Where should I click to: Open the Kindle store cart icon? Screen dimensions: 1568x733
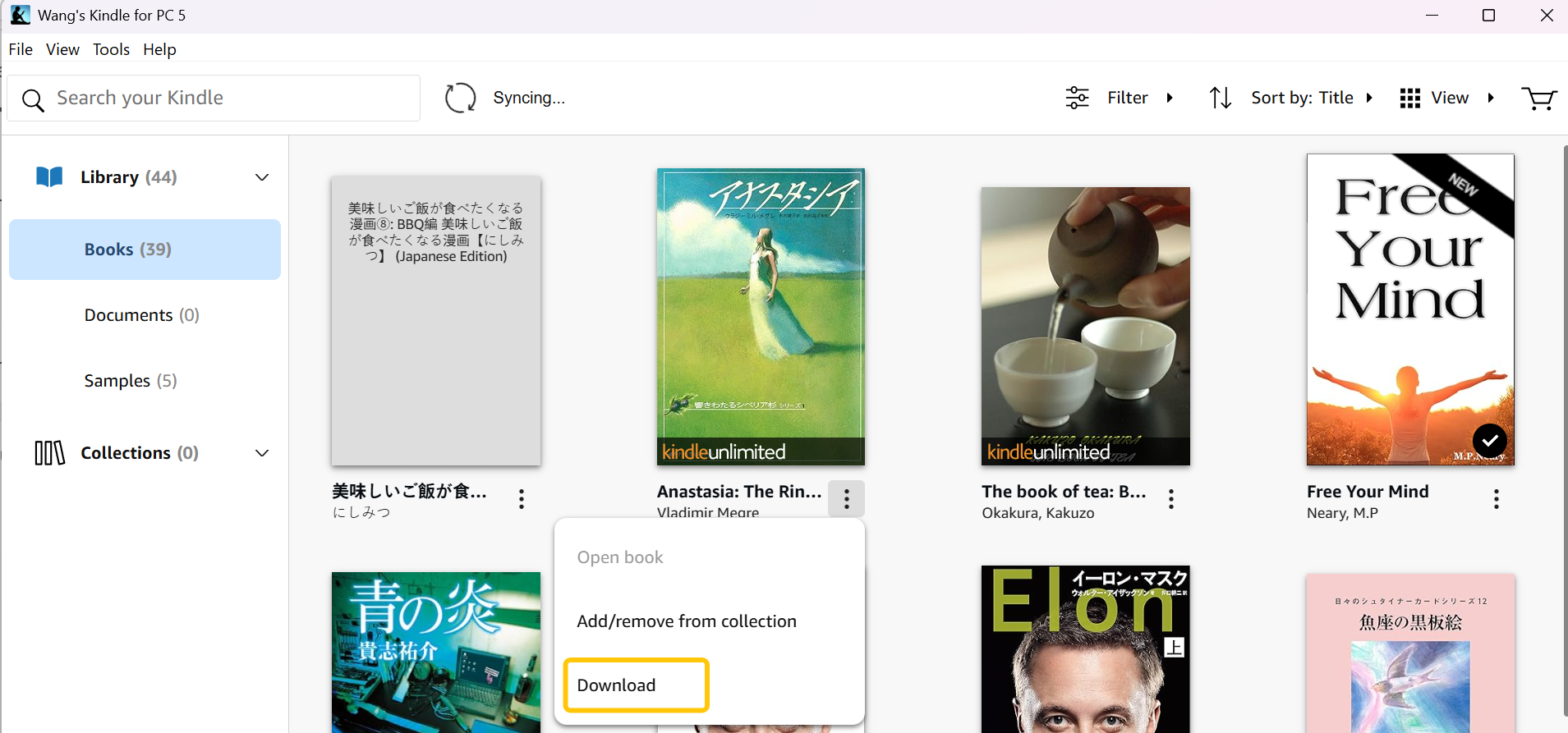click(x=1538, y=98)
